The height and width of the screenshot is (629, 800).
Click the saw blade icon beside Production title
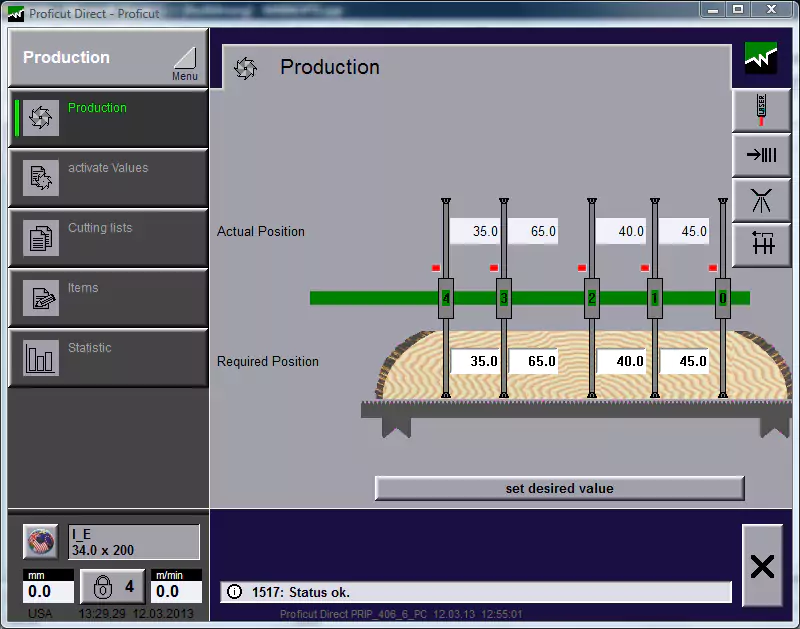tap(245, 68)
